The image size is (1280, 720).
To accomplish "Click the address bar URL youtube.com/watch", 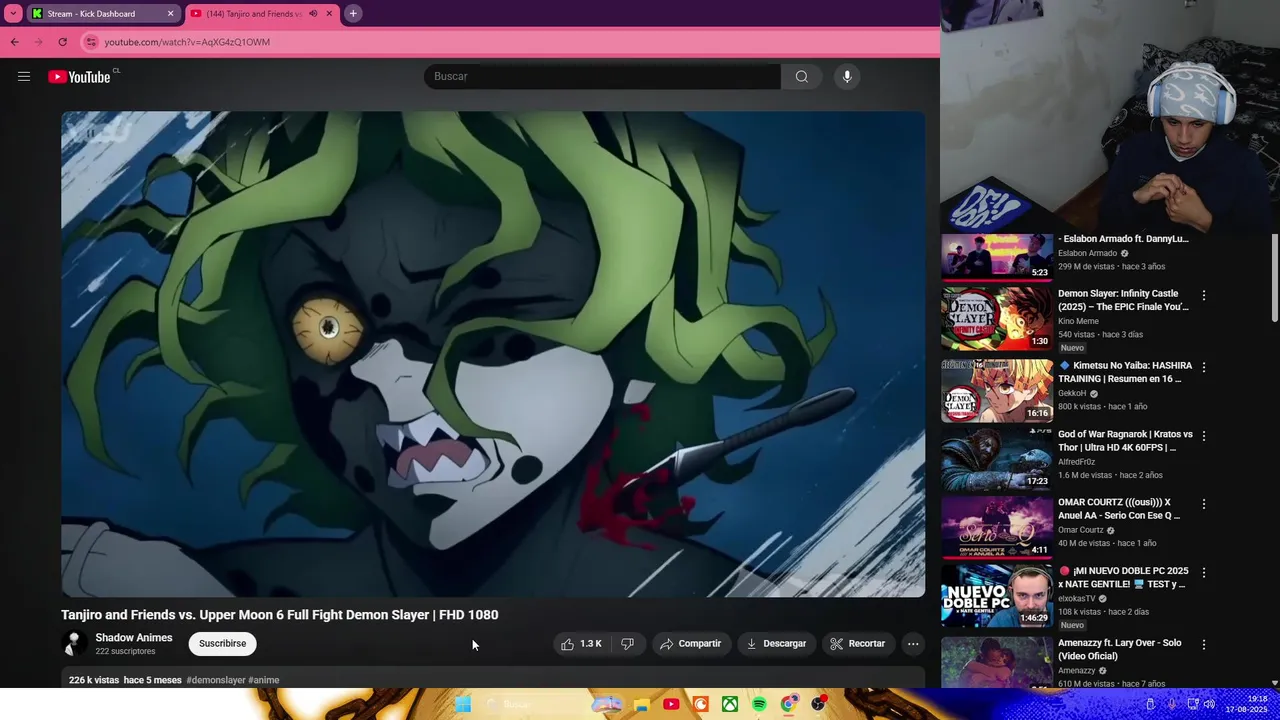I will click(x=187, y=42).
